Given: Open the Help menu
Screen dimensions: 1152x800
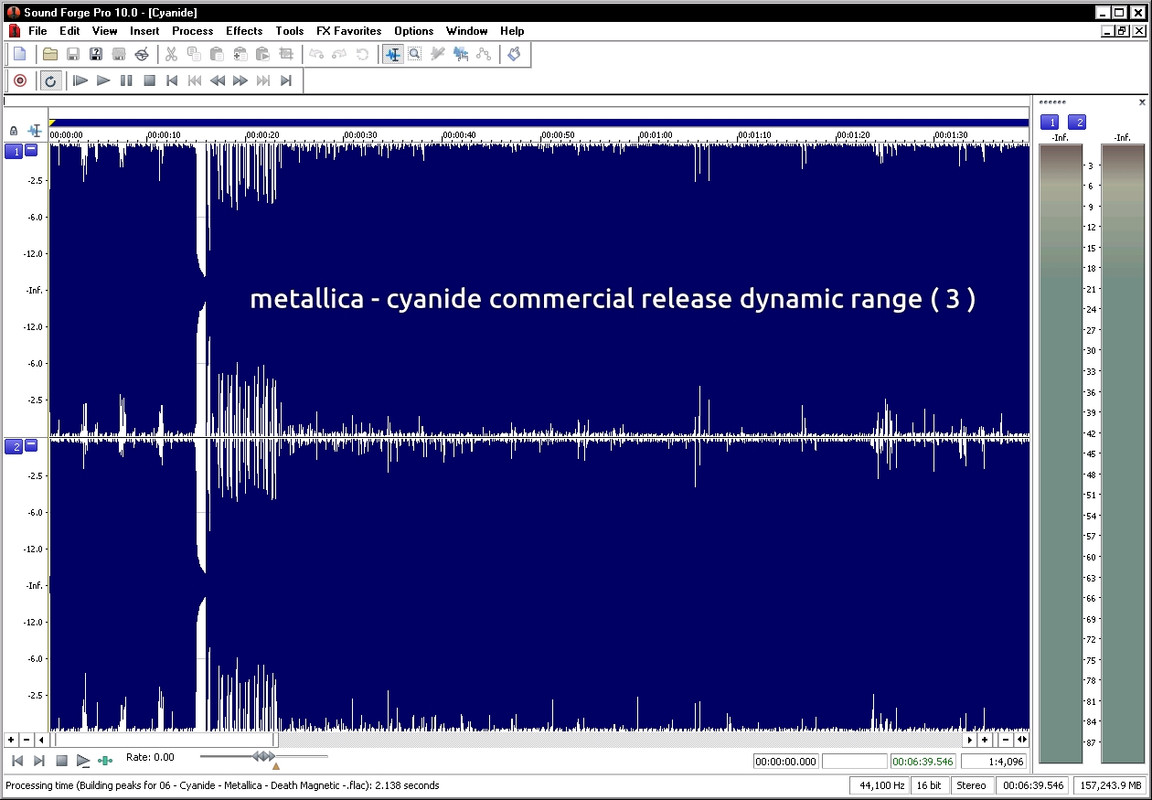Looking at the screenshot, I should (512, 31).
